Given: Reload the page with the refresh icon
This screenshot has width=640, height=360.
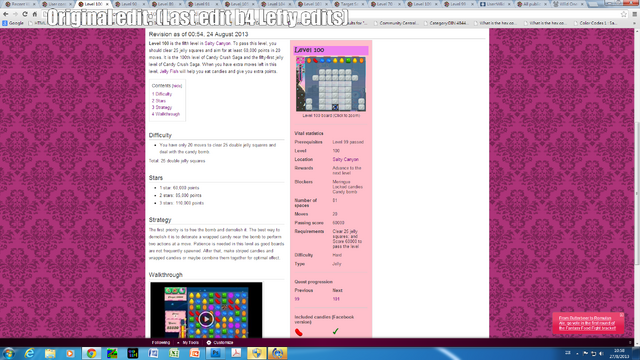Looking at the screenshot, I should tap(25, 14).
